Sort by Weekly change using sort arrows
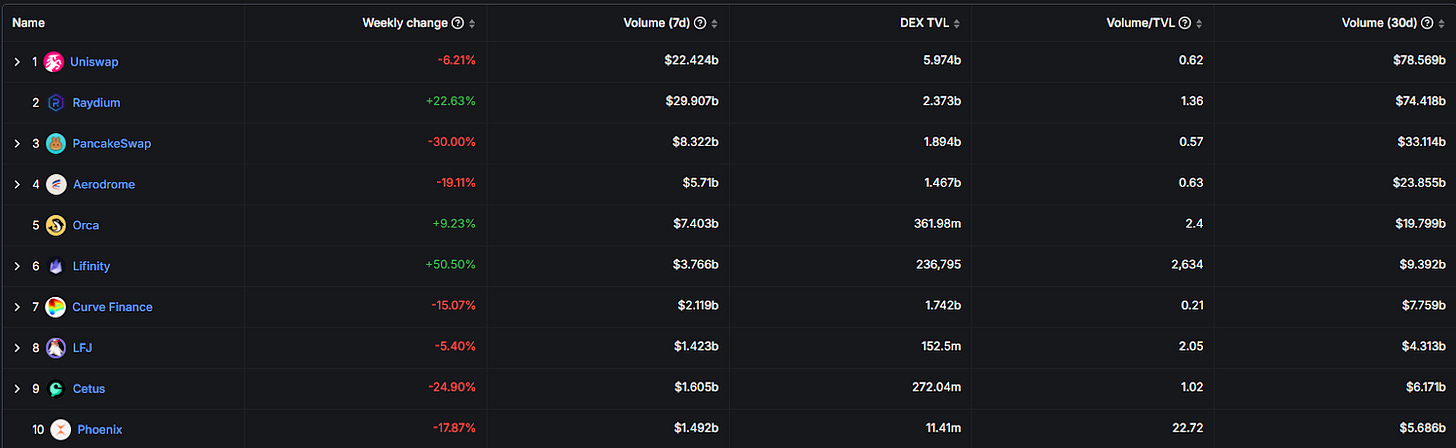Viewport: 1456px width, 448px height. point(472,23)
